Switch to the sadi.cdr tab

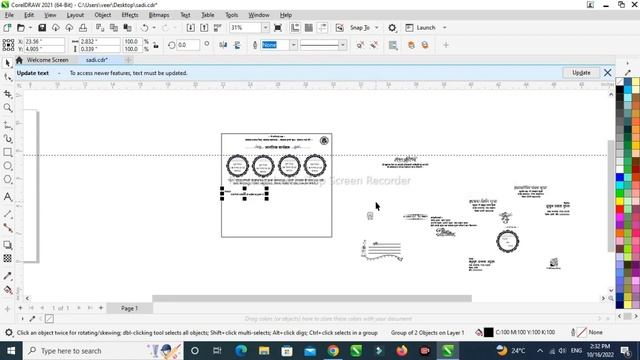tap(97, 60)
